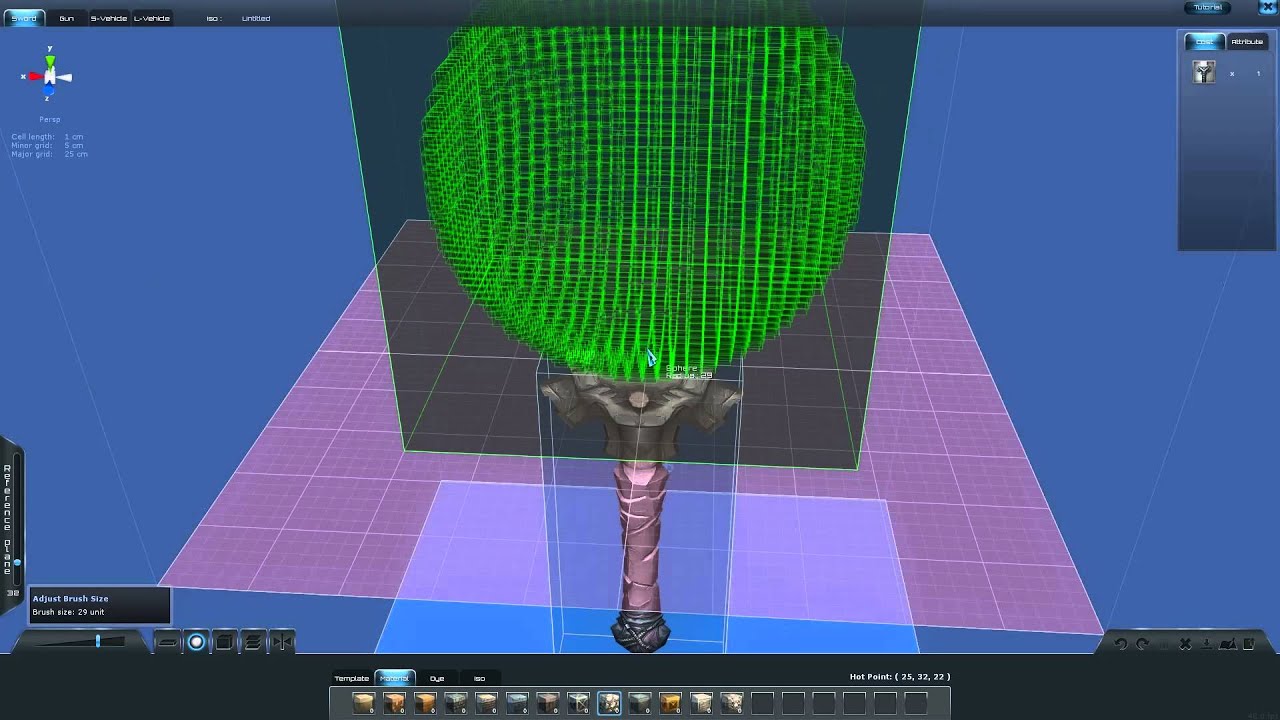This screenshot has width=1280, height=720.
Task: Select the flat plane brush tool
Action: tap(167, 642)
